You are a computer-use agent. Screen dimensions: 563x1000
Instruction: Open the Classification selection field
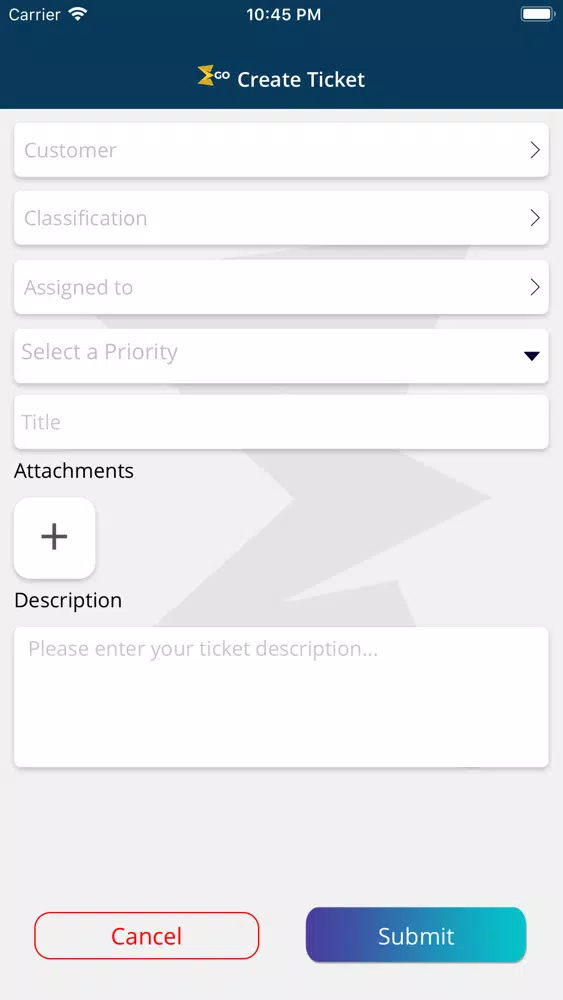click(x=281, y=218)
